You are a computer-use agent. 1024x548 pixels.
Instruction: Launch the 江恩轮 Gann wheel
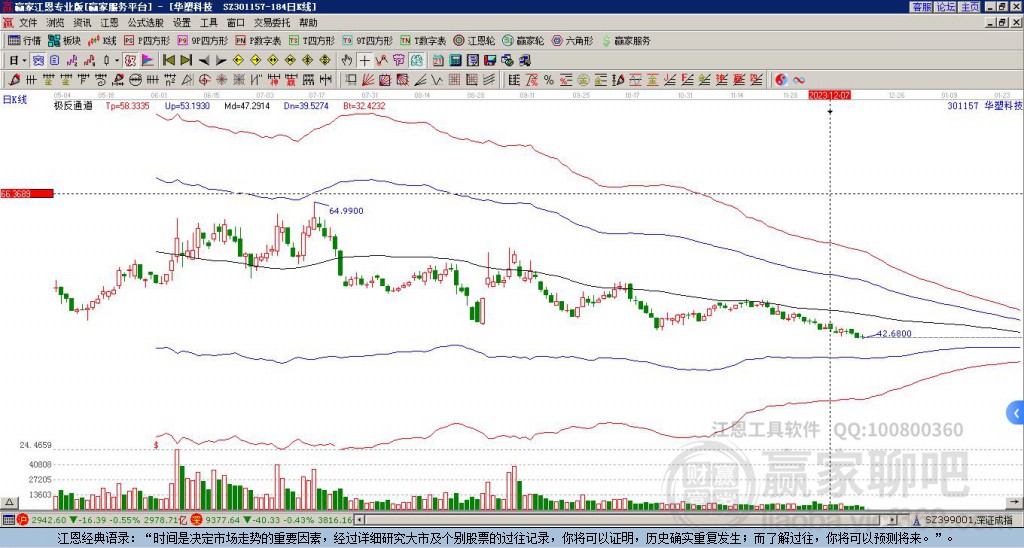pos(474,40)
